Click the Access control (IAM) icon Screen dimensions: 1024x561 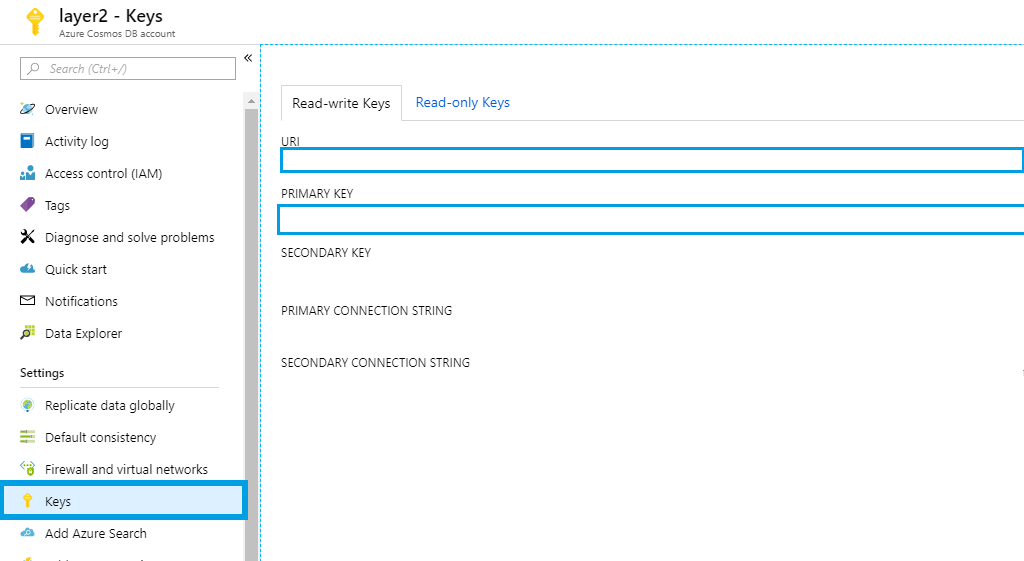(x=28, y=173)
